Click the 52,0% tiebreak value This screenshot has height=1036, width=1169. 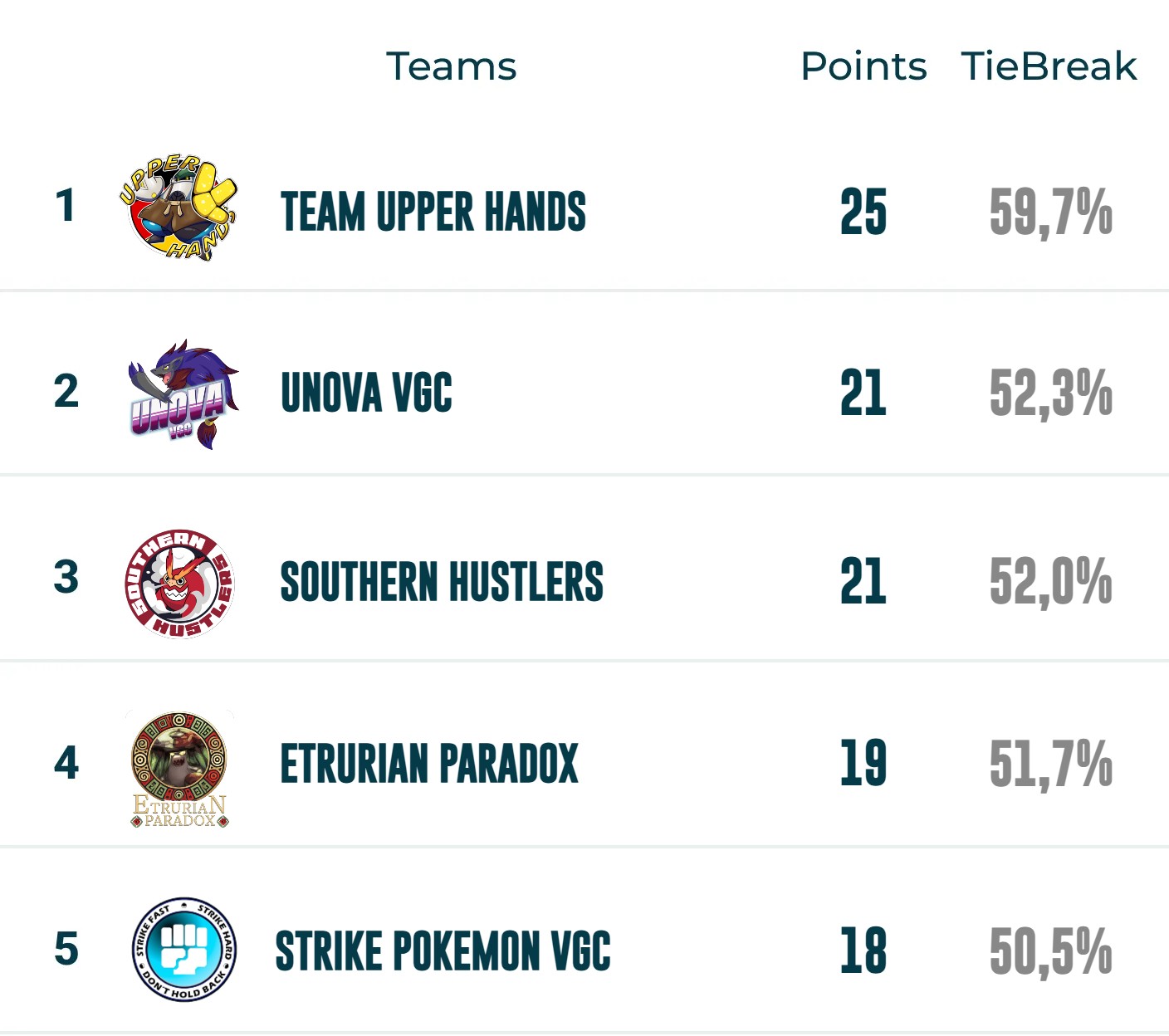coord(1050,581)
